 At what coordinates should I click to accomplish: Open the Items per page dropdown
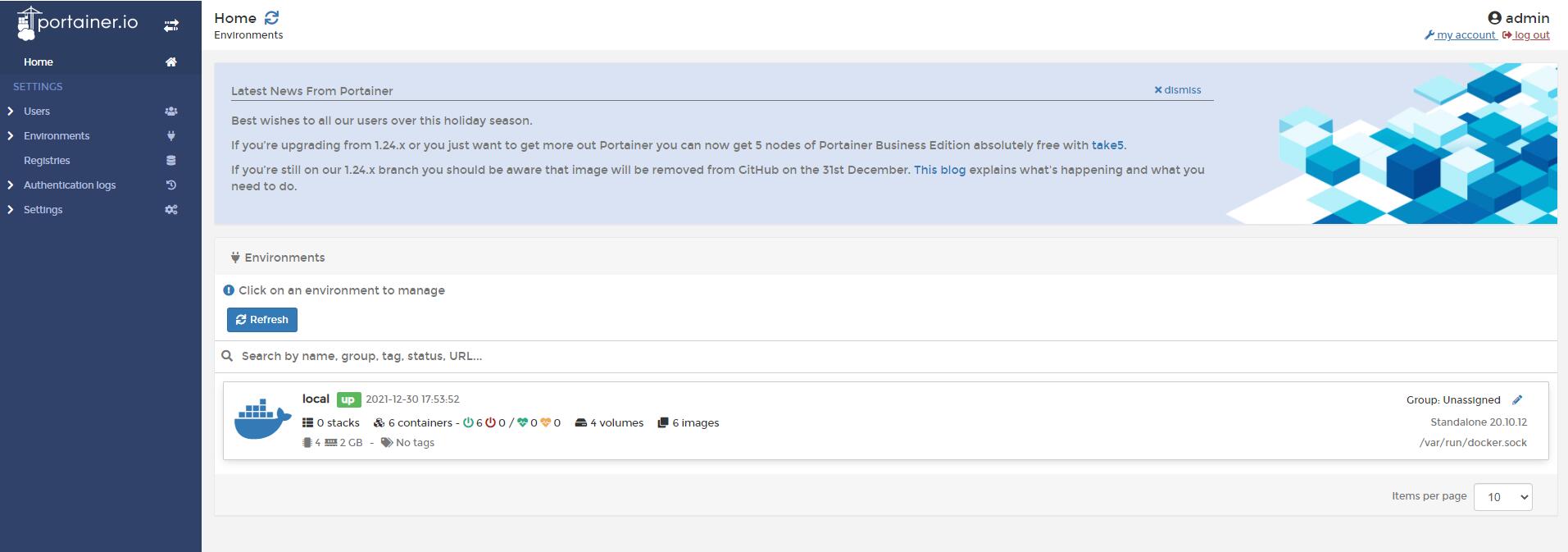(1502, 497)
